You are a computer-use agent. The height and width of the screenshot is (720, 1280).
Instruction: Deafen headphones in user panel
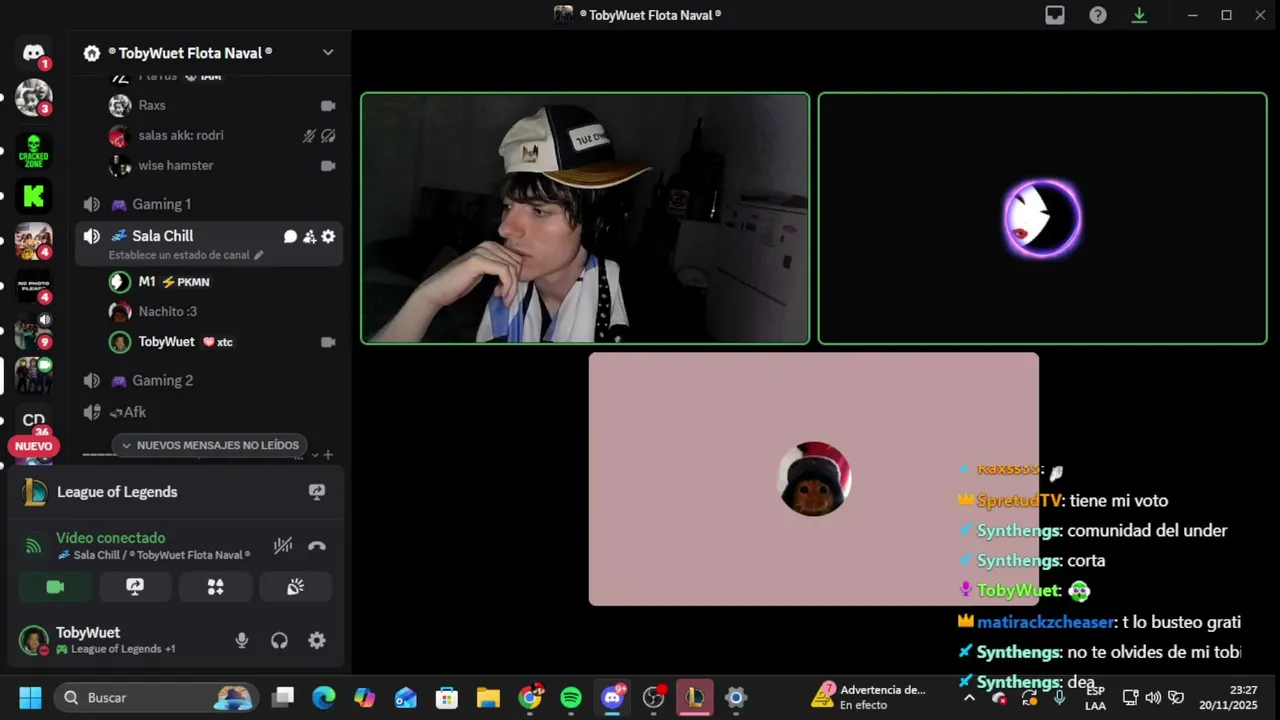click(x=279, y=641)
